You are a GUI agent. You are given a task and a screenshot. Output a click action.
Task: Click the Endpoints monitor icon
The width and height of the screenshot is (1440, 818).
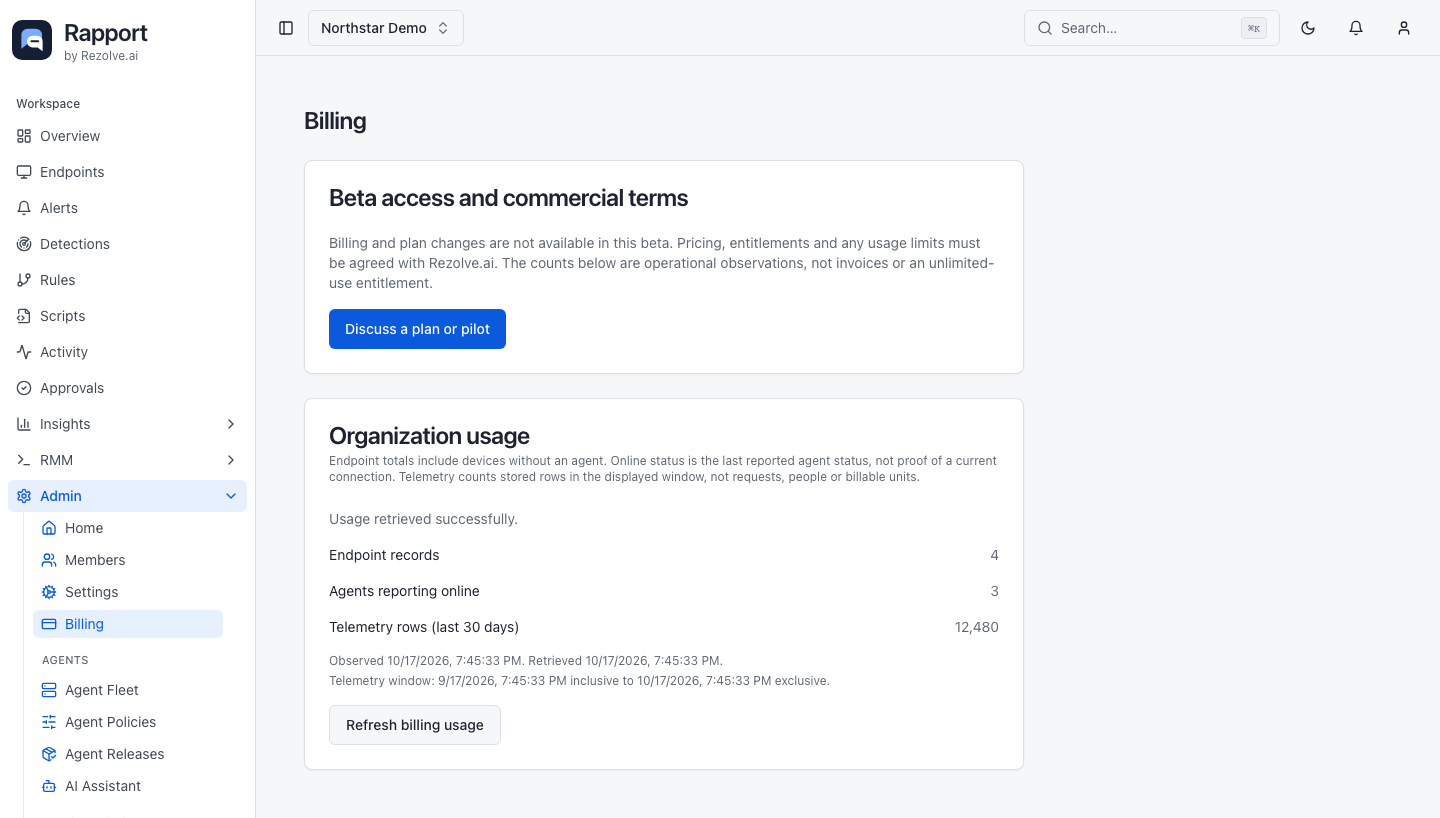coord(24,172)
